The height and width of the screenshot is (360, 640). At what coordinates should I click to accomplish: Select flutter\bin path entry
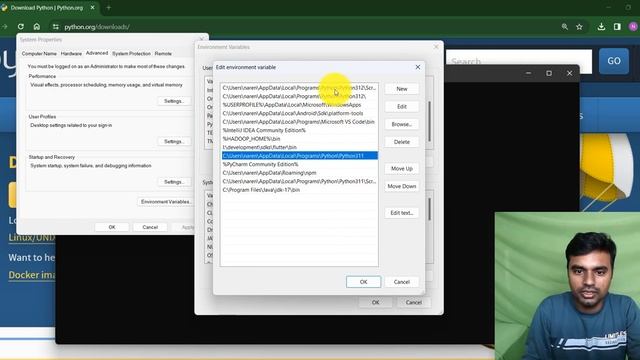point(299,147)
